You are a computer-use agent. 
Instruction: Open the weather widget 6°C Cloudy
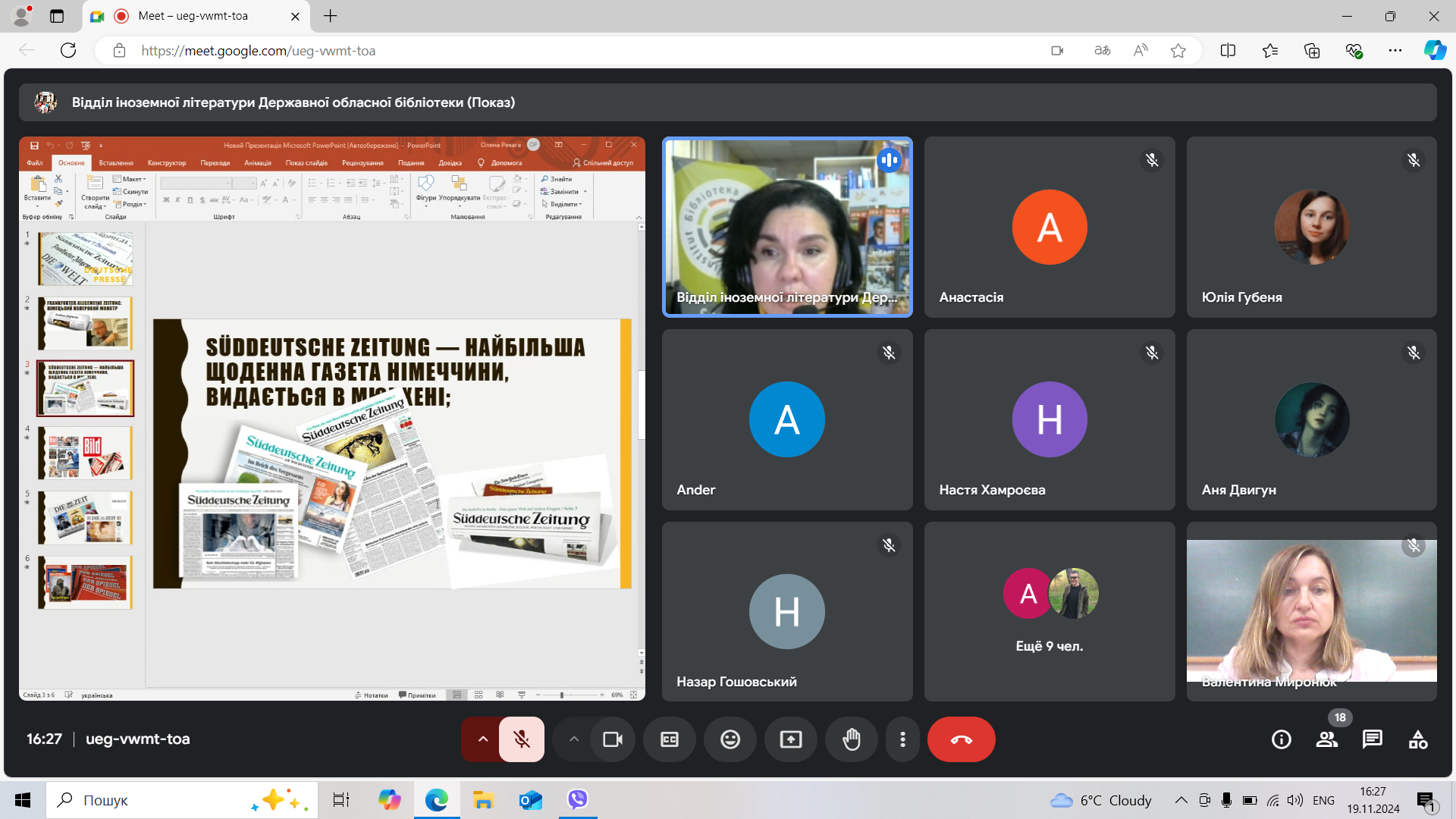[1101, 800]
